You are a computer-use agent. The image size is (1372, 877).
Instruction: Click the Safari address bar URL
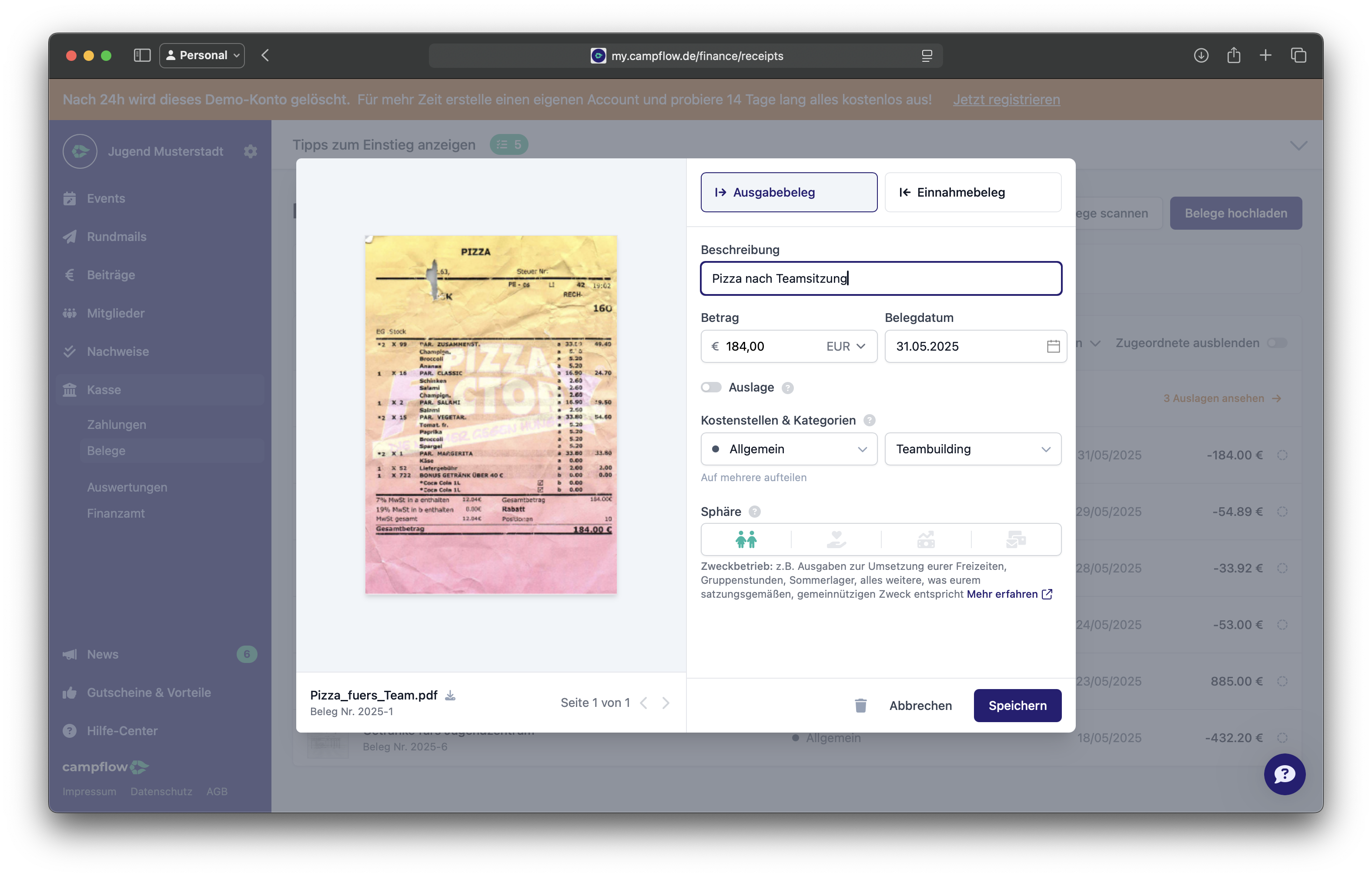click(697, 56)
